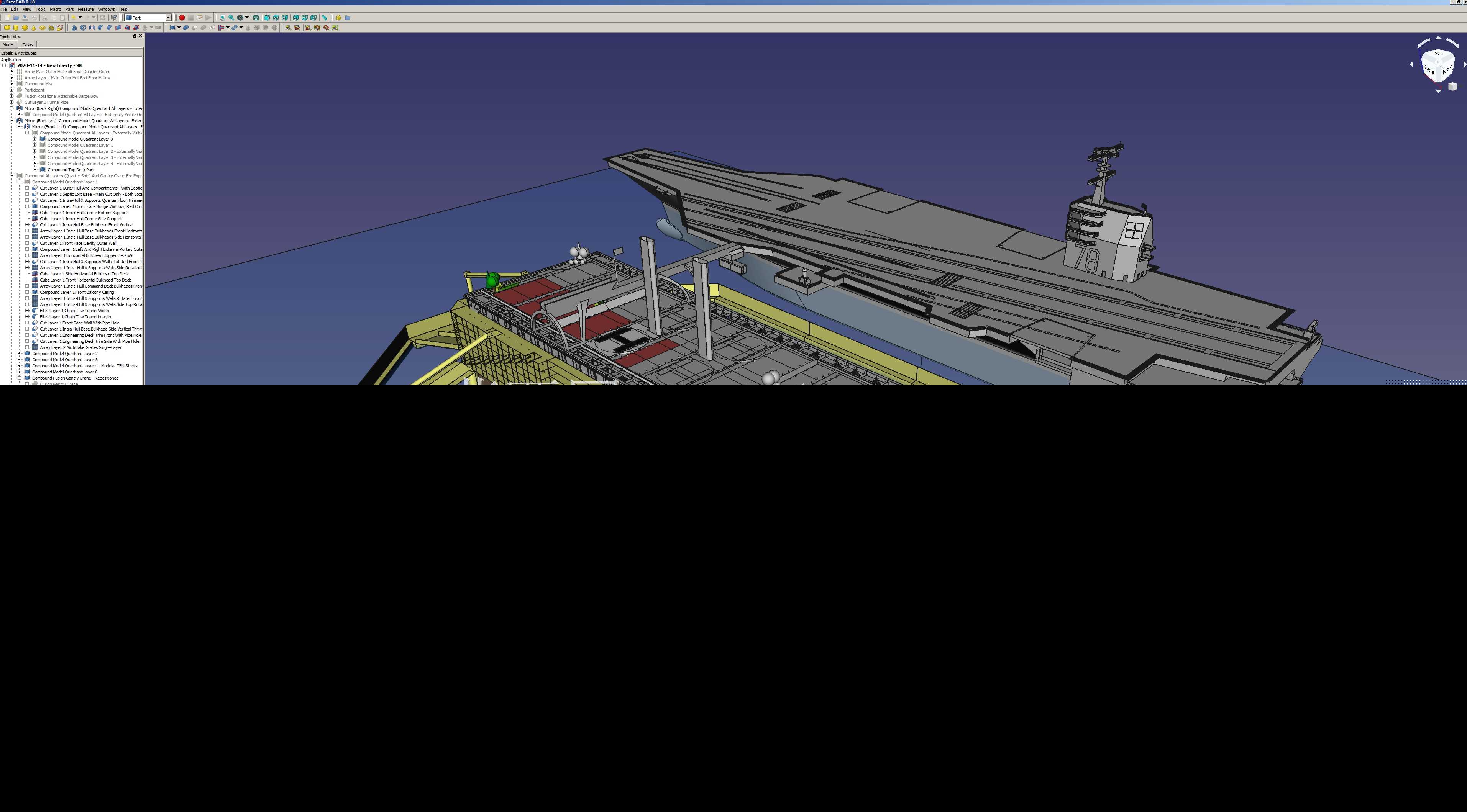Create a Part box primitive (yellow cube)
The image size is (1467, 812).
tap(7, 27)
